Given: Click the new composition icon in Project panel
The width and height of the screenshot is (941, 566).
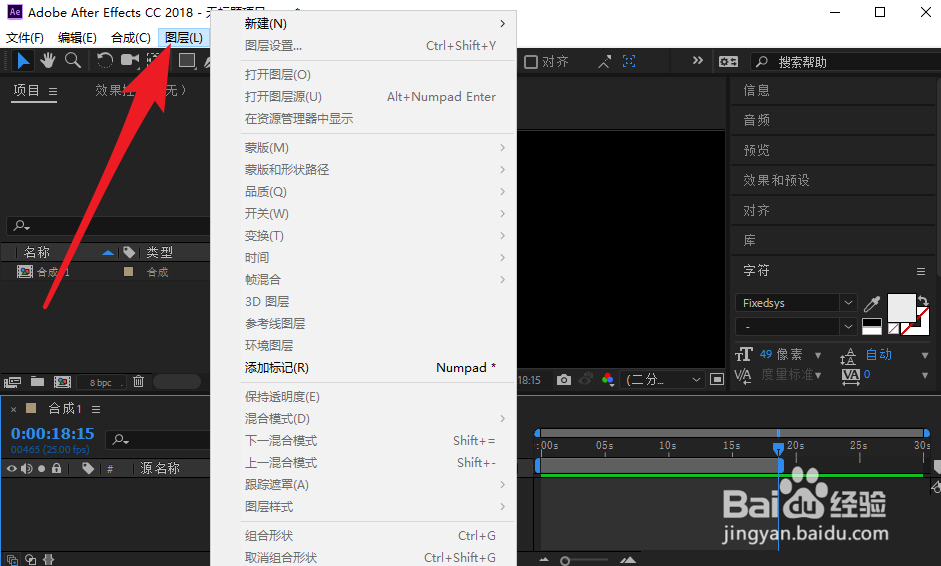Looking at the screenshot, I should 62,382.
